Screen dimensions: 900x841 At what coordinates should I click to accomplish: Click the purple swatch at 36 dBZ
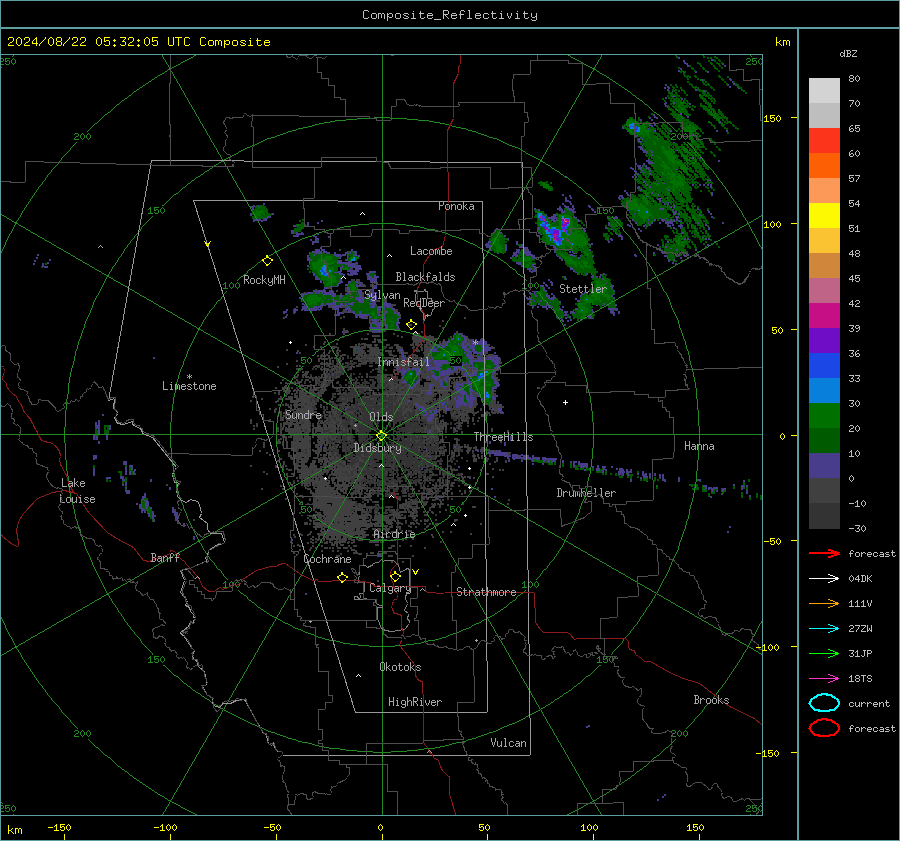(824, 340)
